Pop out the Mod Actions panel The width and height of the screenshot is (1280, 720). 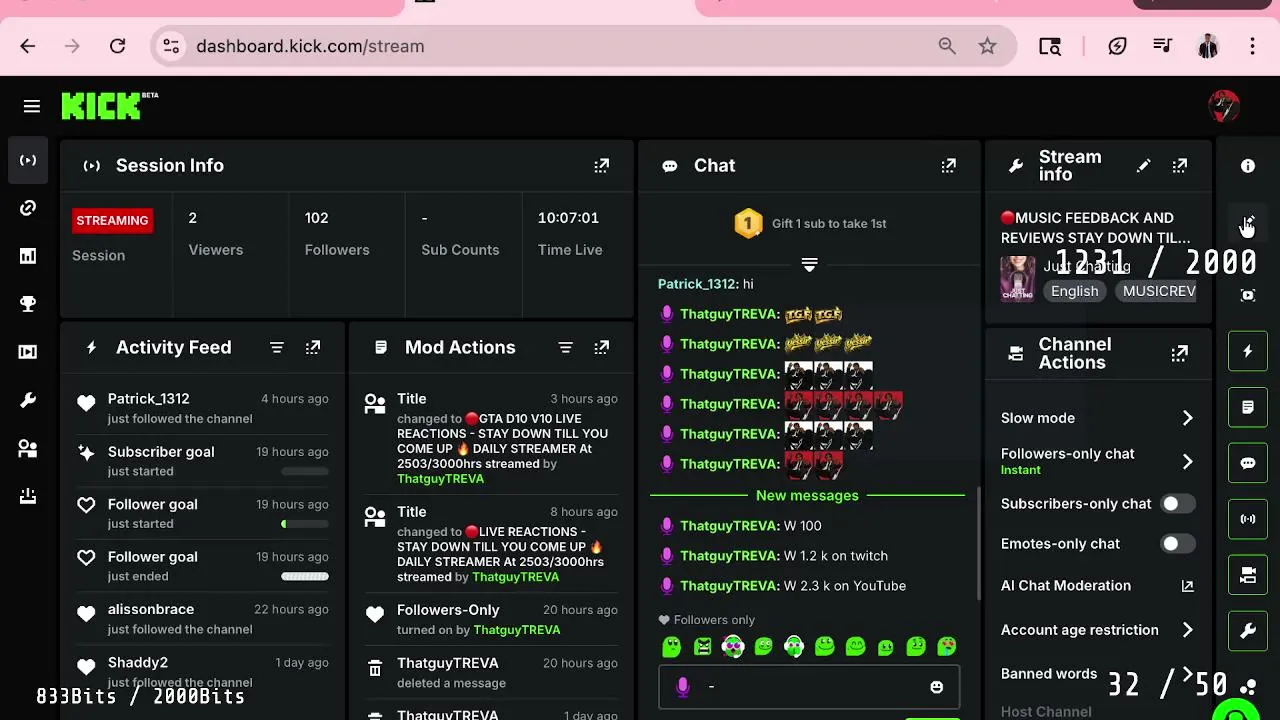602,347
